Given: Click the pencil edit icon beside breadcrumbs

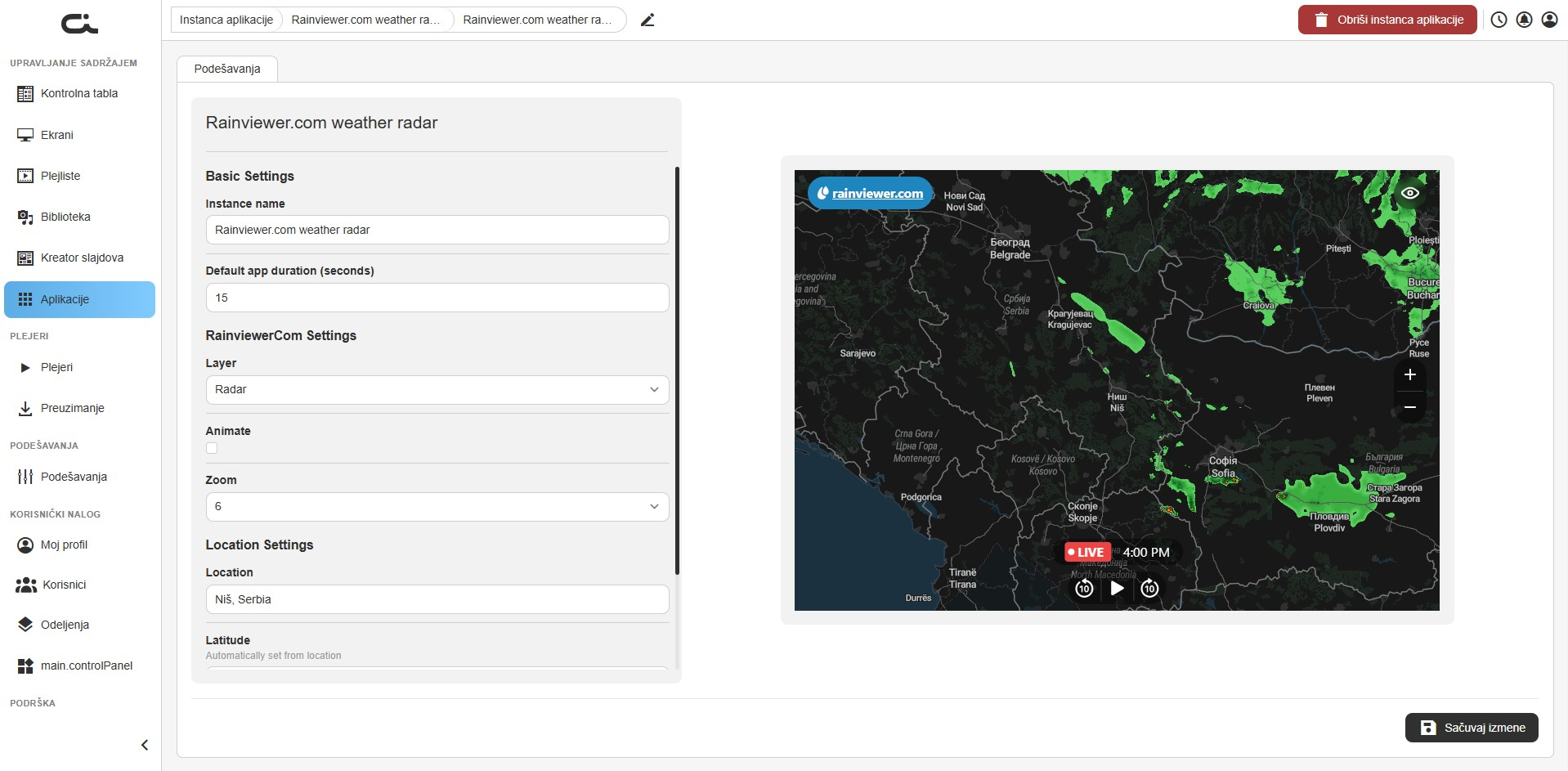Looking at the screenshot, I should [x=647, y=20].
